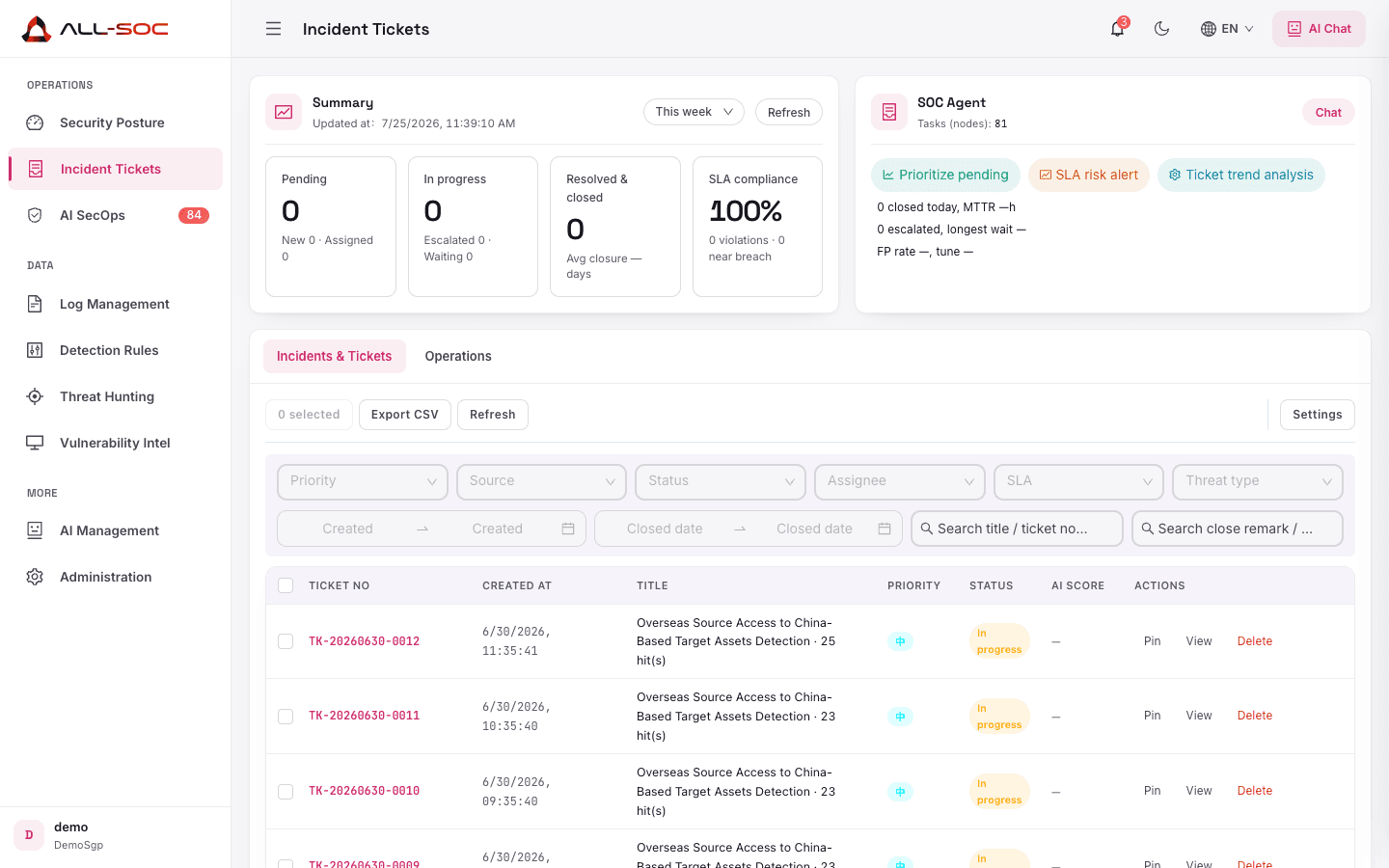
Task: Open the notifications bell icon
Action: [x=1117, y=29]
